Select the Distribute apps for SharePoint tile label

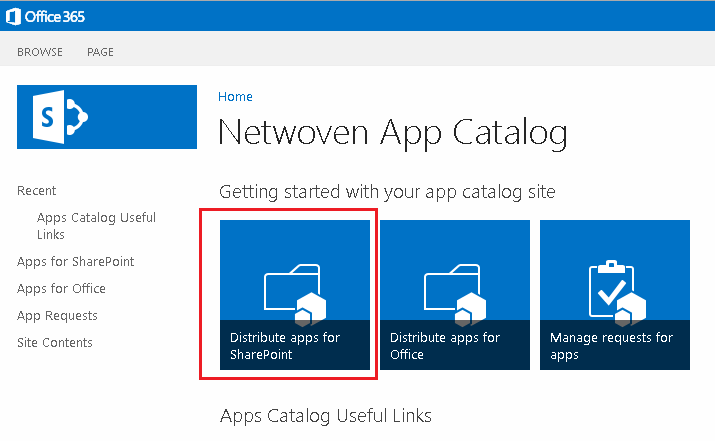(x=285, y=346)
